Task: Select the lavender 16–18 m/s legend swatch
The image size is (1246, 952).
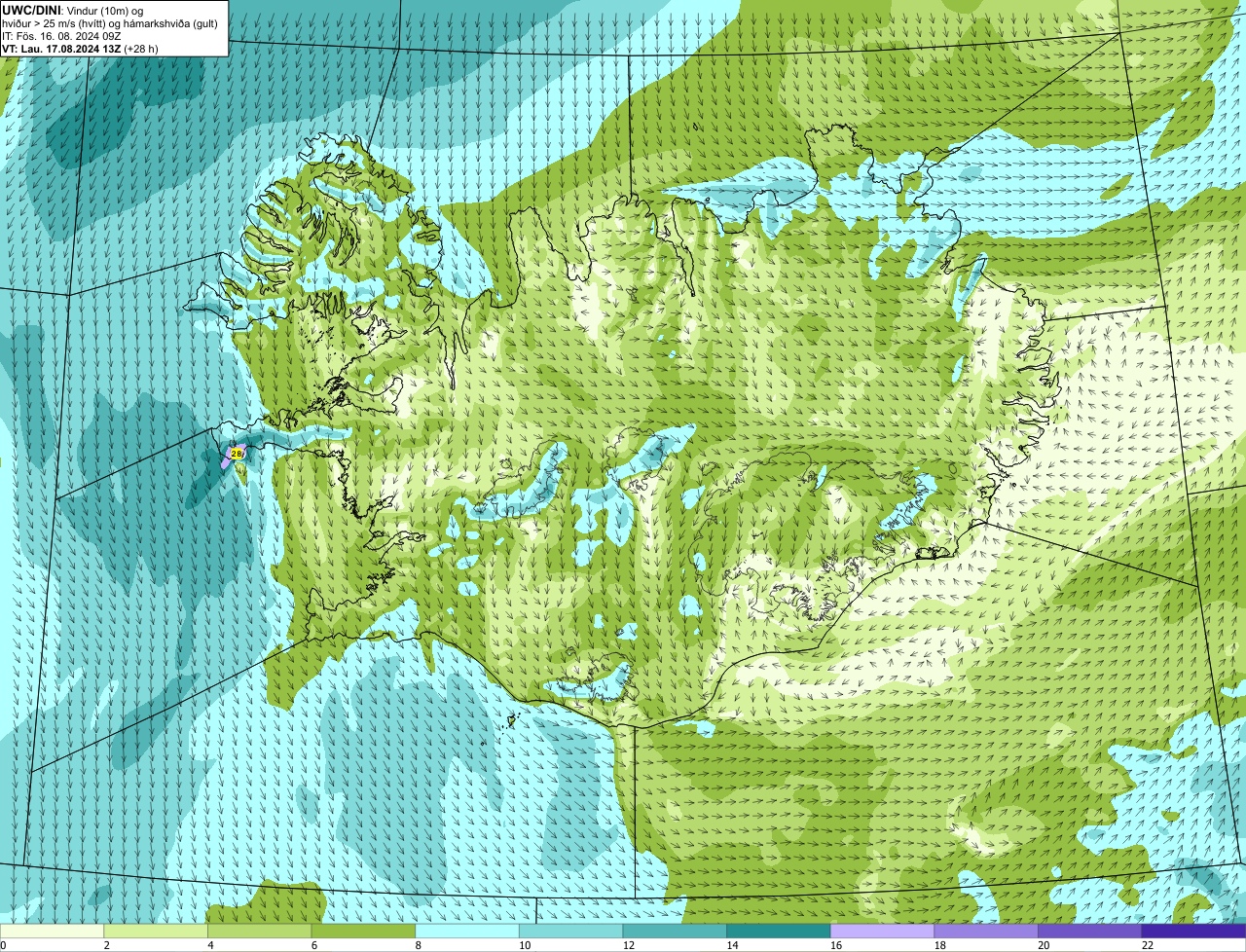Action: coord(882,931)
